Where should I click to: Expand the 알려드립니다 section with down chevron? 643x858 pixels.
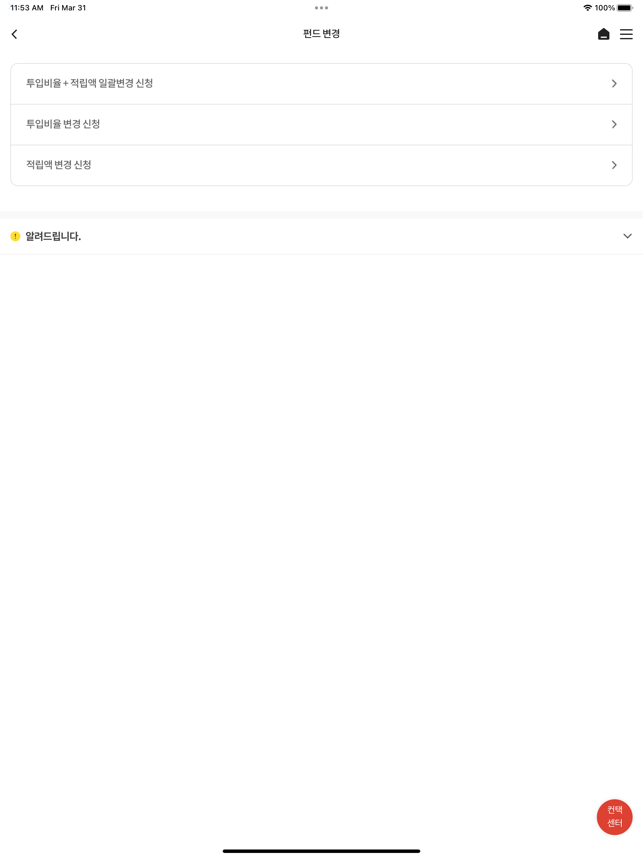pos(627,237)
